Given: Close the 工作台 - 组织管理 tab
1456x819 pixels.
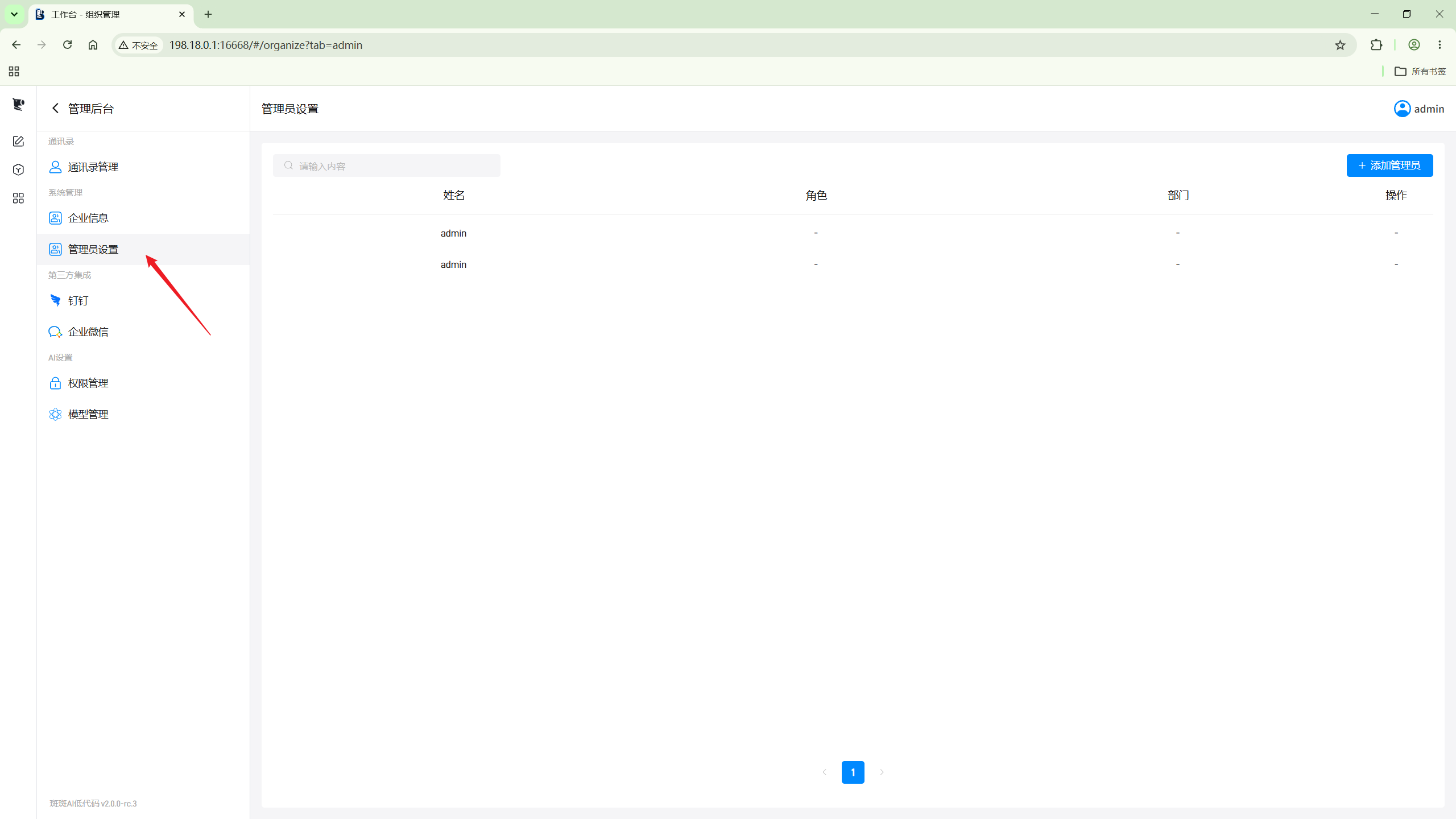Looking at the screenshot, I should point(182,14).
